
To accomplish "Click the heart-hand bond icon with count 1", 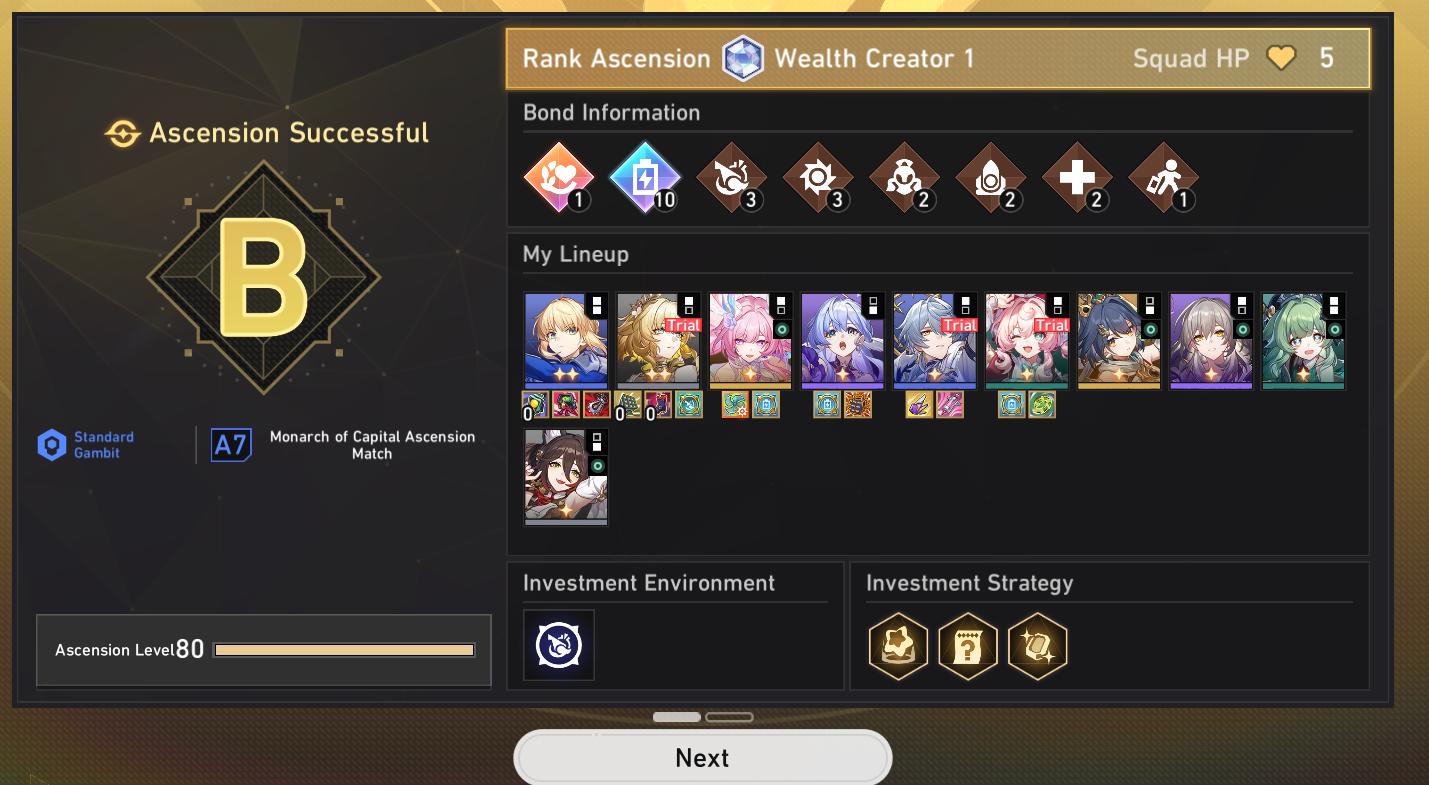I will coord(559,178).
